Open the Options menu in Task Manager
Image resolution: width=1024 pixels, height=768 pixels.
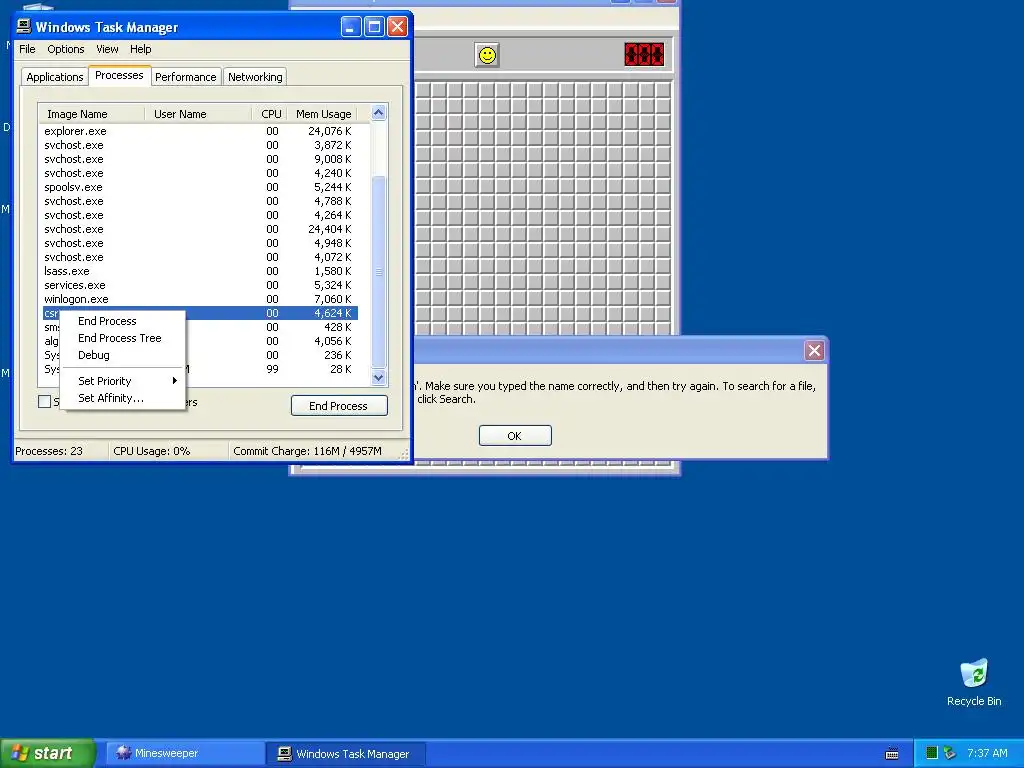pos(65,49)
